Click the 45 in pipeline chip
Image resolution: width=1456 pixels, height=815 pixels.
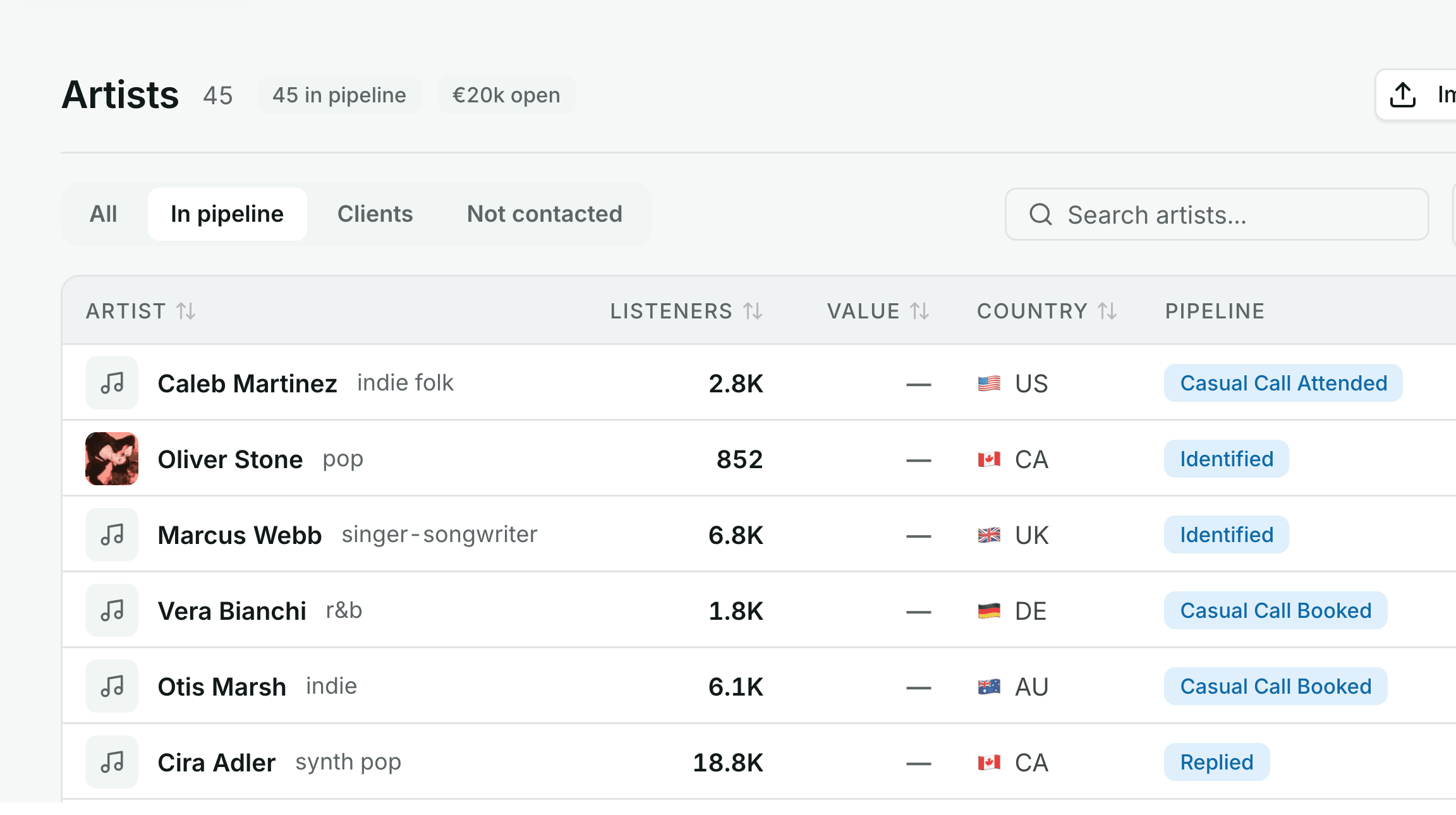coord(339,95)
